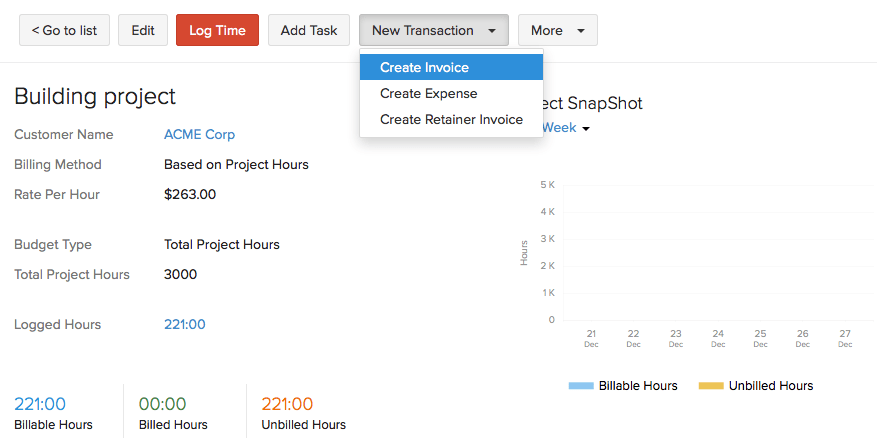Image resolution: width=877 pixels, height=448 pixels.
Task: Select Create Invoice from the menu
Action: point(424,68)
